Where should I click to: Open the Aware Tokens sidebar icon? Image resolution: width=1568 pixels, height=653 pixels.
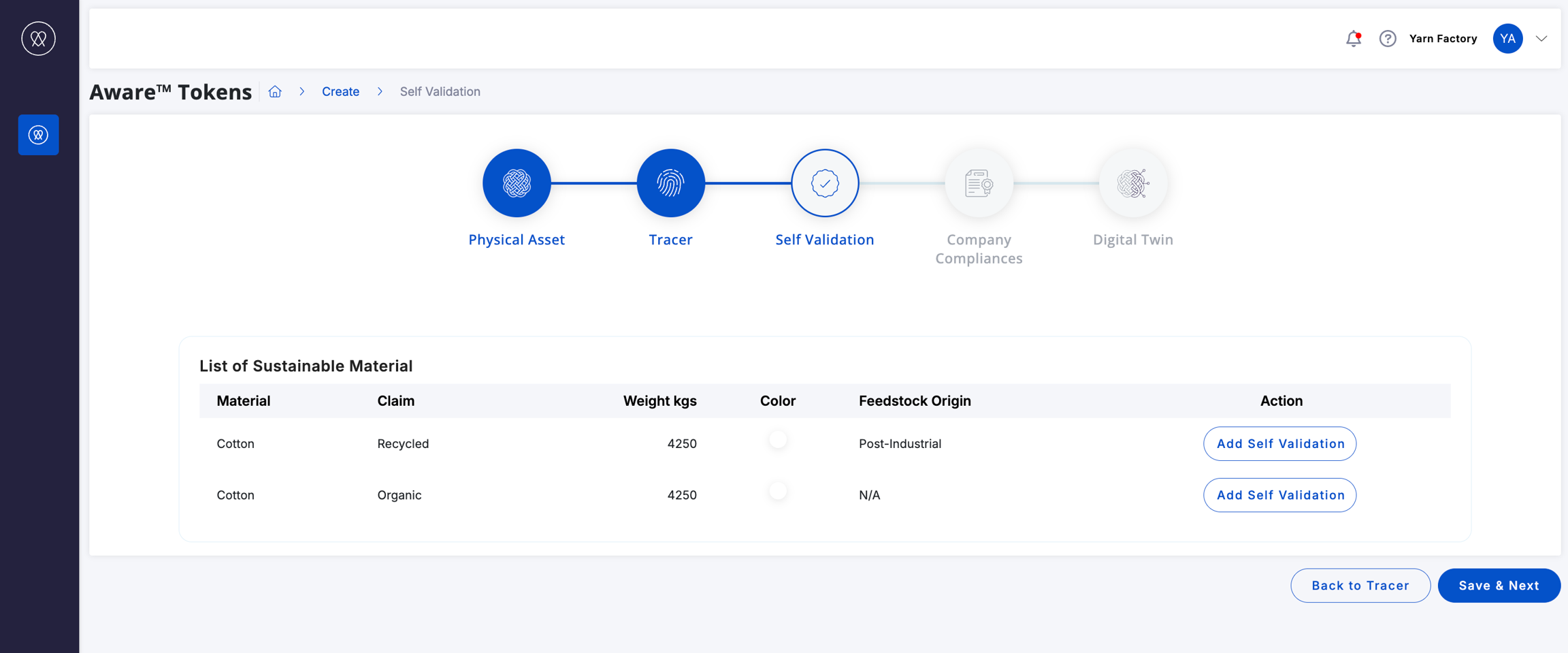pyautogui.click(x=38, y=135)
